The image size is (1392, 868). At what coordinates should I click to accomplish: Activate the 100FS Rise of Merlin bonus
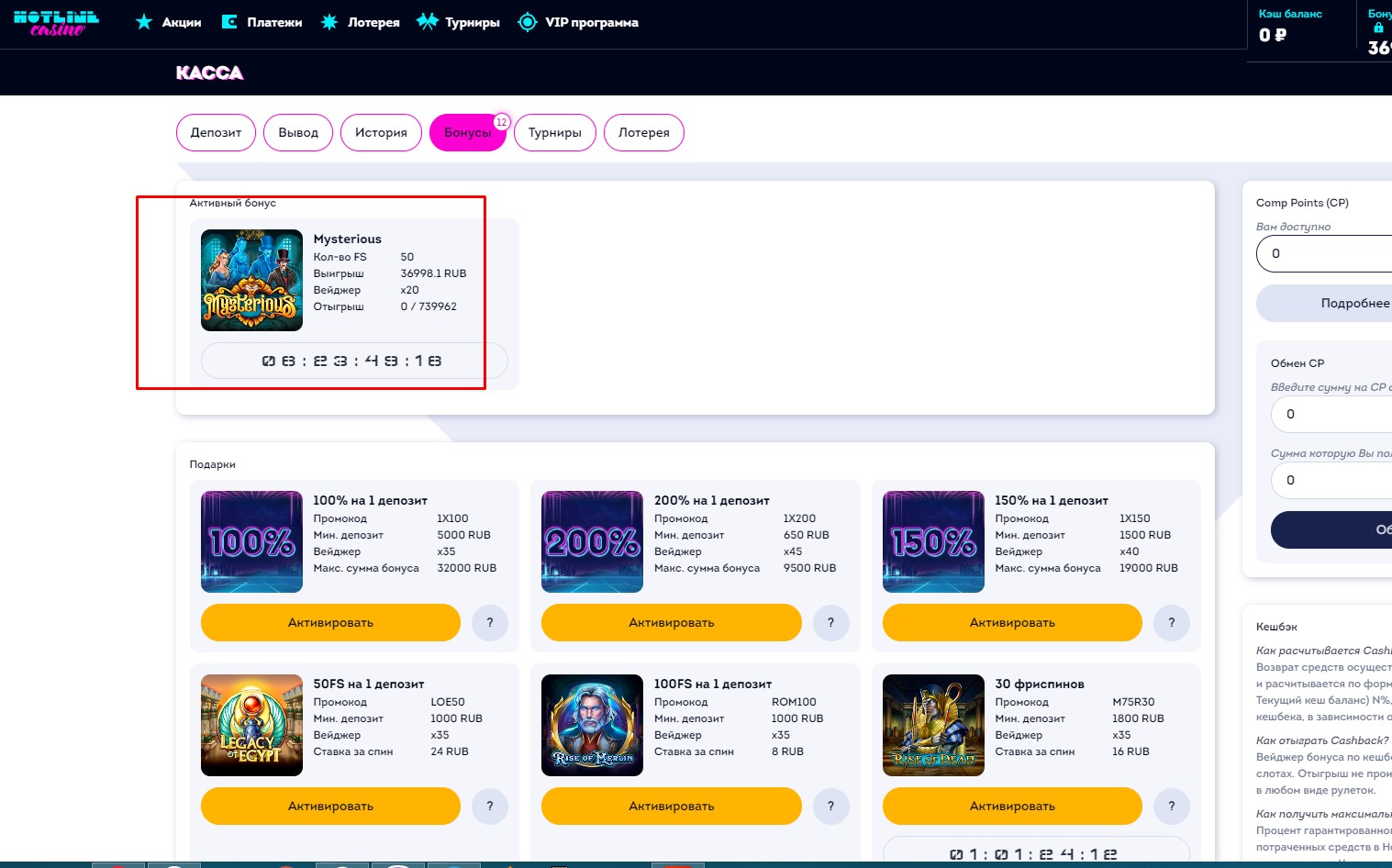coord(671,807)
